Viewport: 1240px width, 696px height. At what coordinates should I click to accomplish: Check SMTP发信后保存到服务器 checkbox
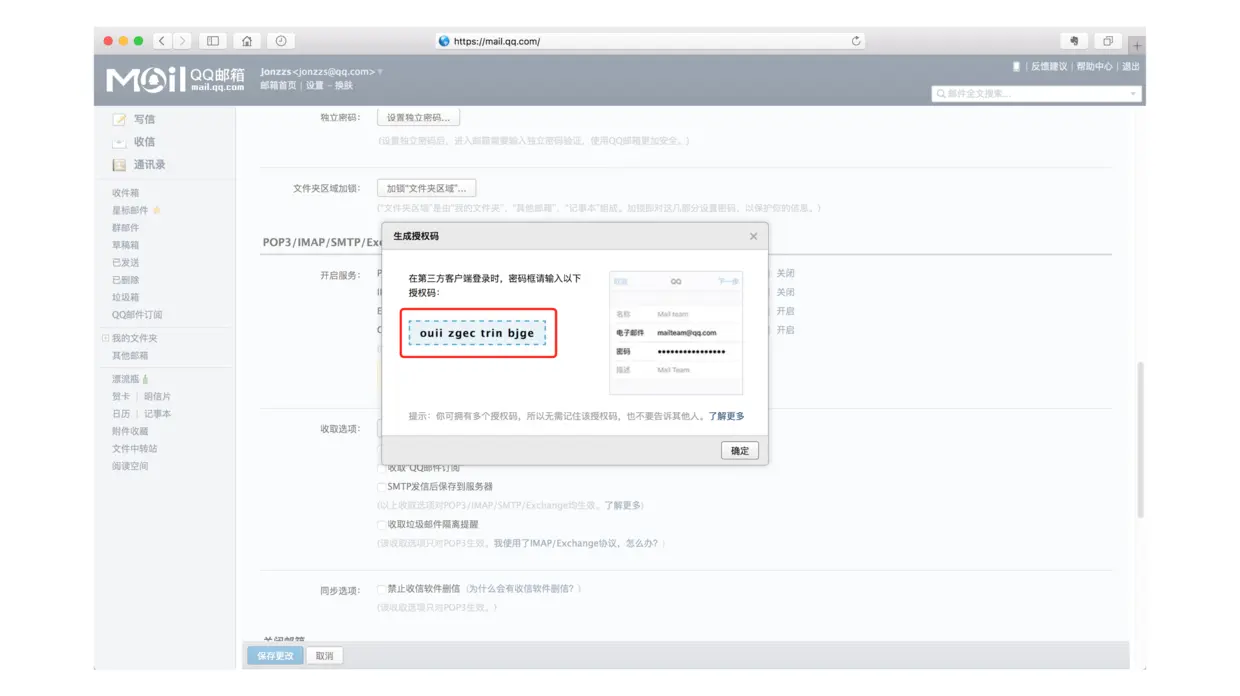381,487
